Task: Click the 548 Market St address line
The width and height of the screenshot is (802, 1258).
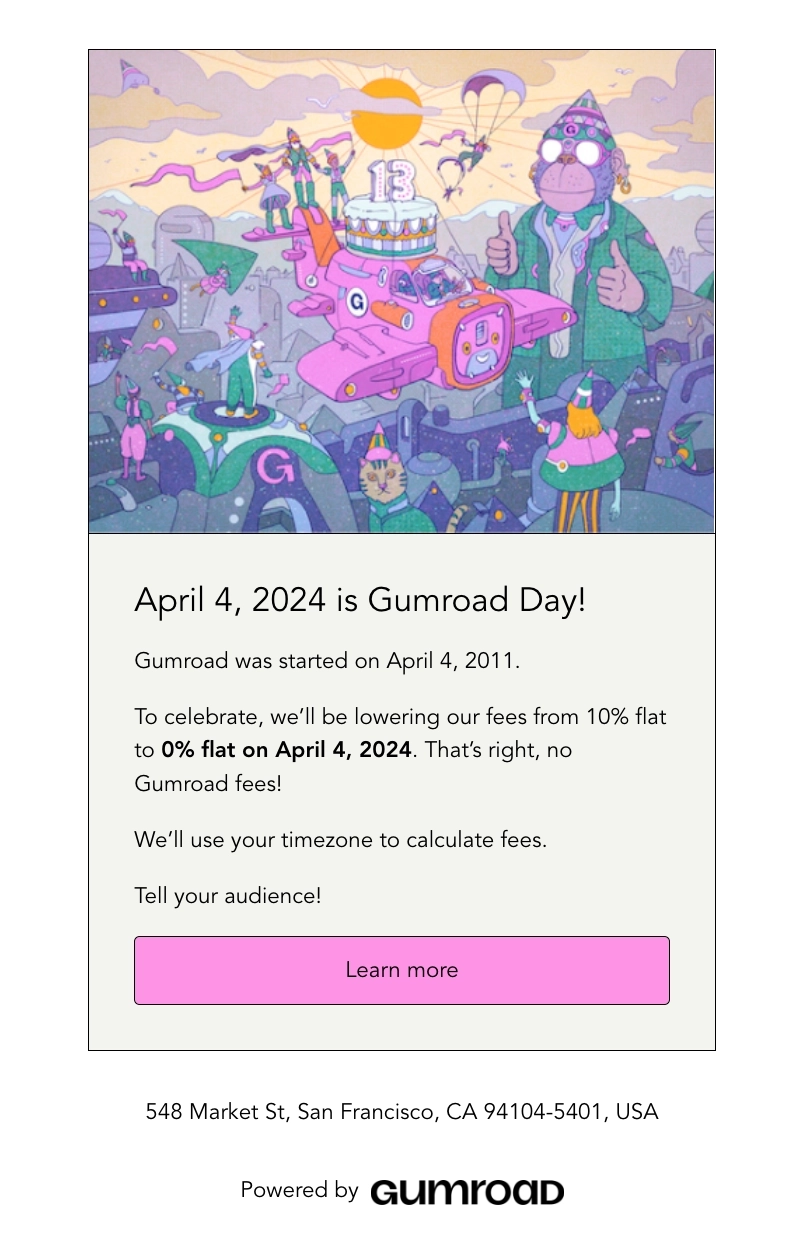Action: 401,1111
